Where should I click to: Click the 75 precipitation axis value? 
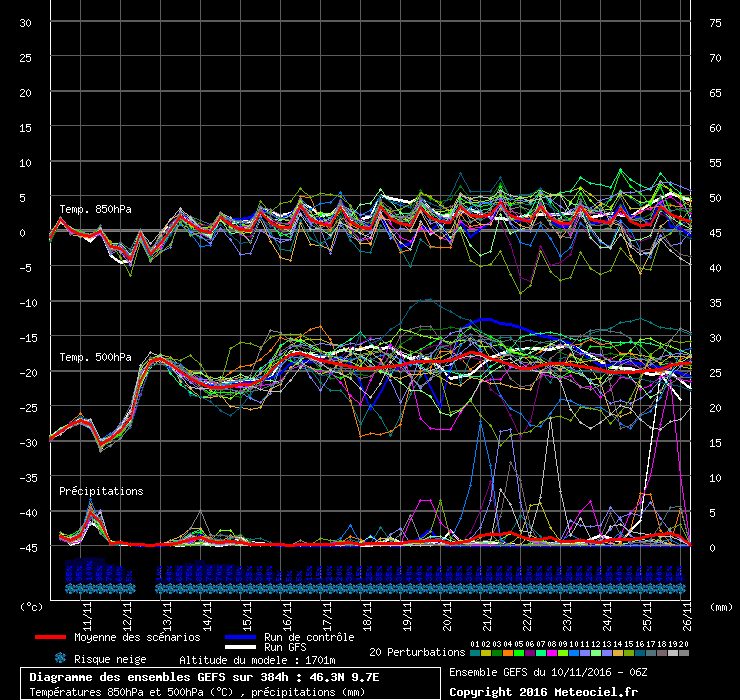pyautogui.click(x=715, y=23)
